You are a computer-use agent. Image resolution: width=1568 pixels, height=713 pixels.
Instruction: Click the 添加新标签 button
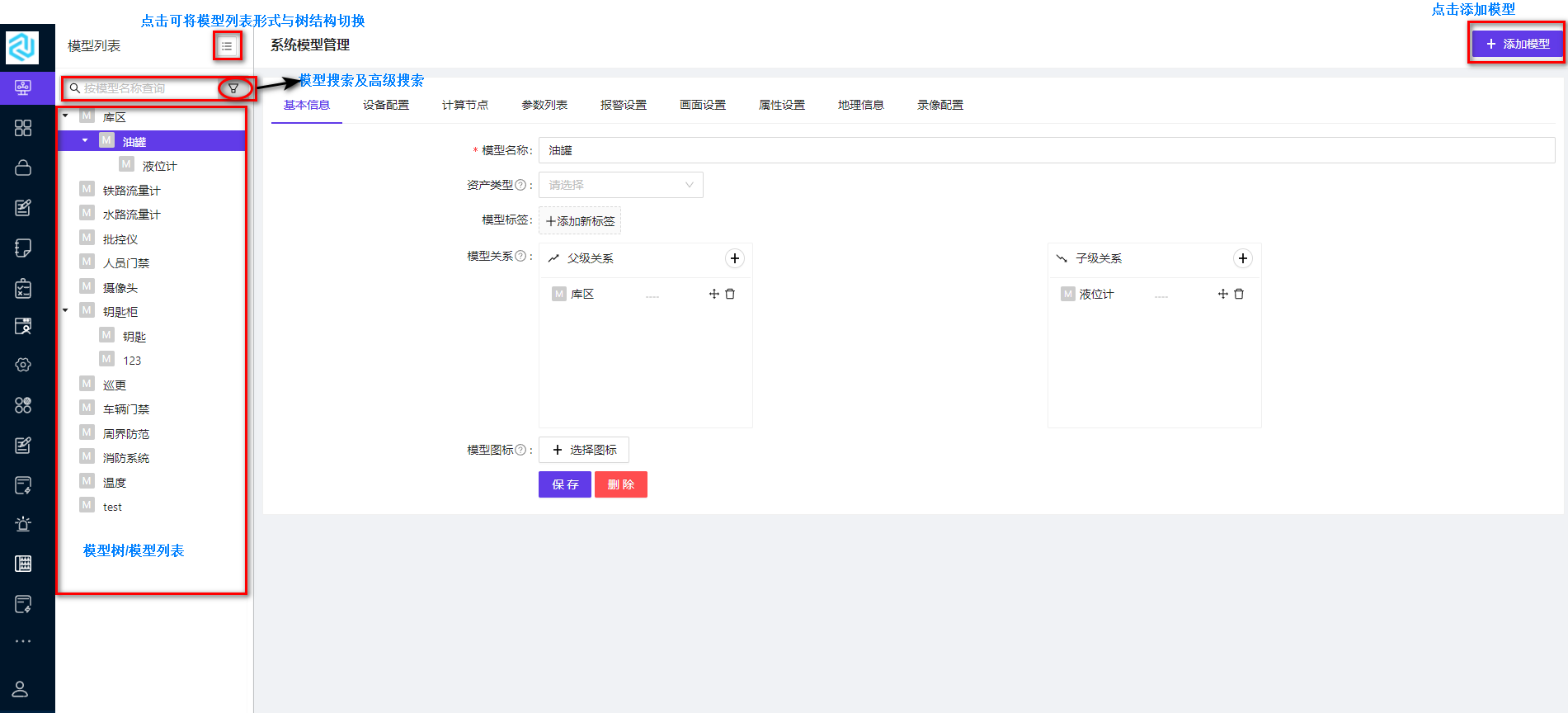tap(580, 221)
